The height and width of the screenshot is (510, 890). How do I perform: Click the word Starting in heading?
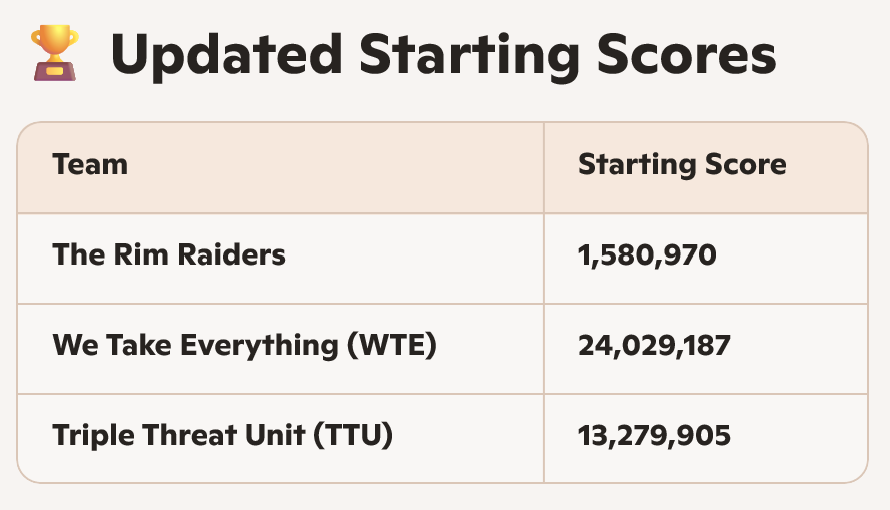click(469, 57)
